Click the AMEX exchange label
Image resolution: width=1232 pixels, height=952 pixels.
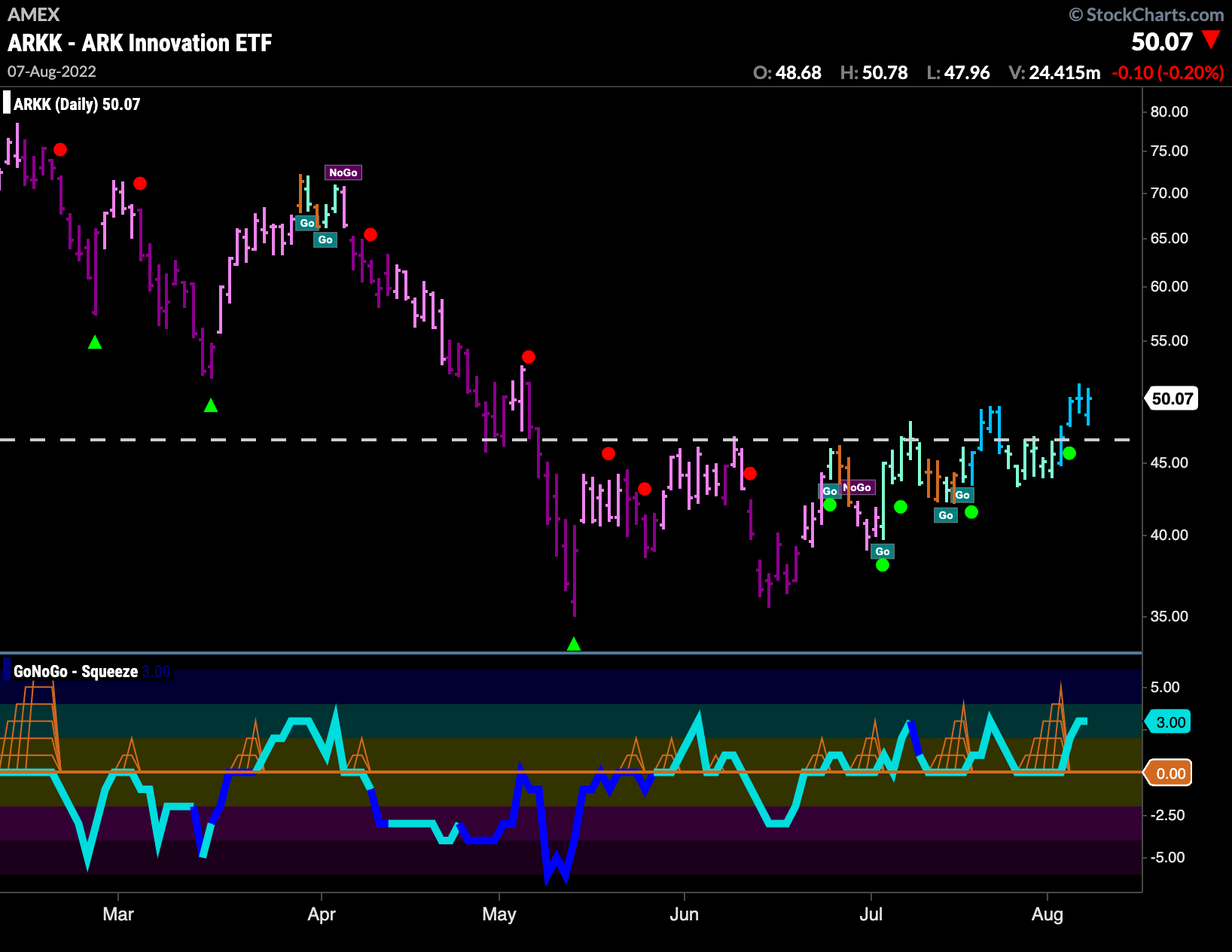[x=33, y=14]
